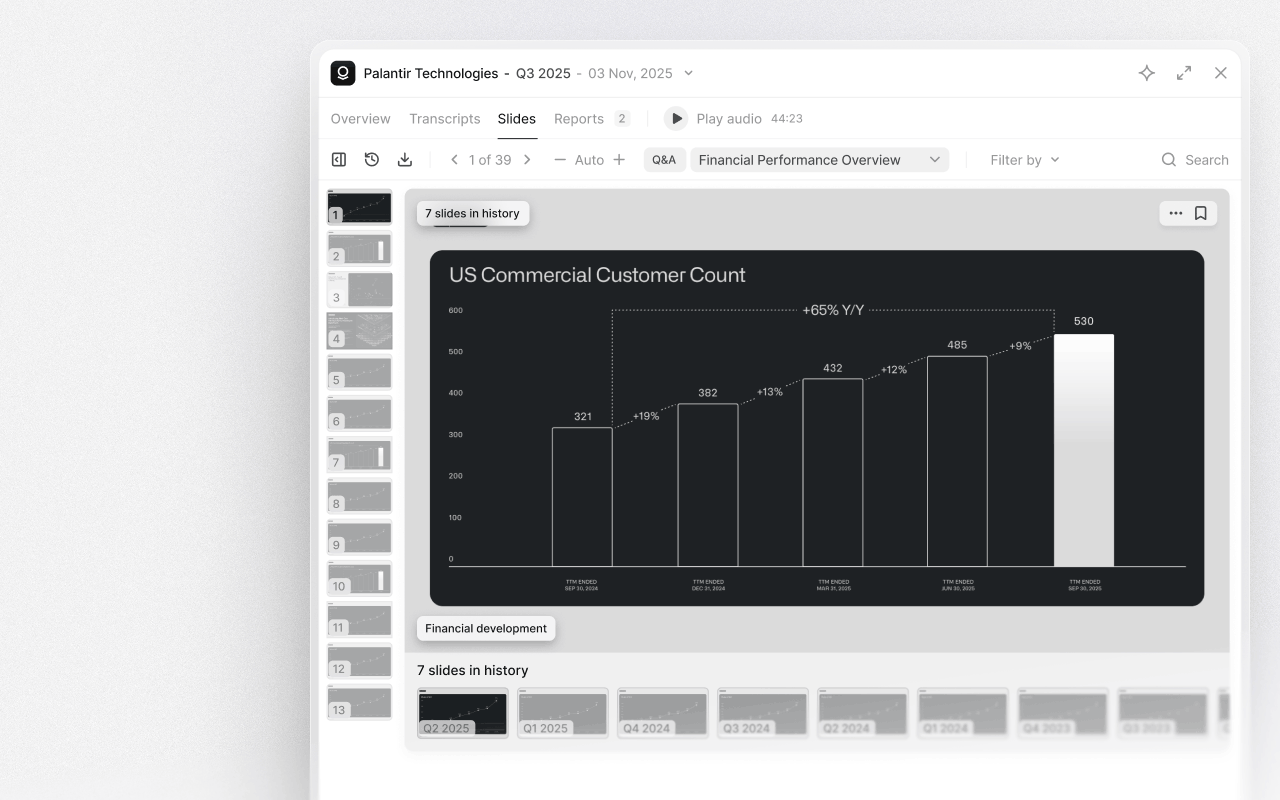Zoom in with the plus icon

coord(619,160)
